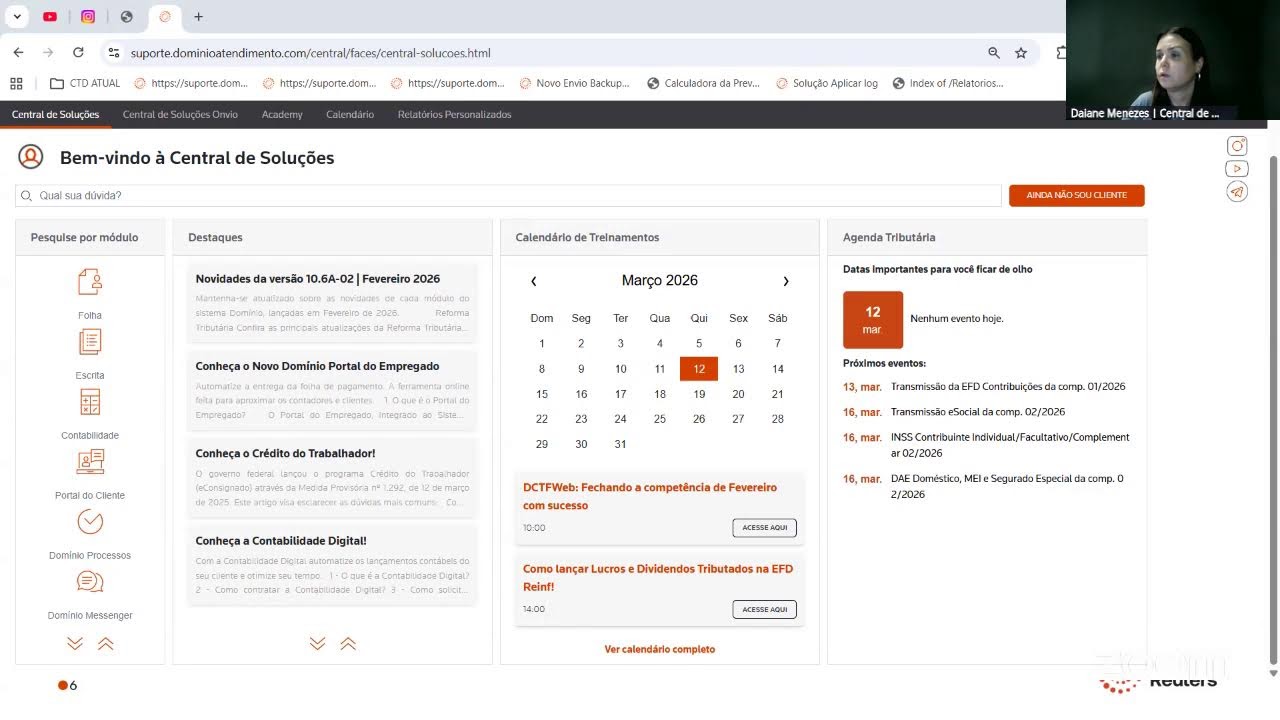This screenshot has width=1280, height=720.
Task: Select the Central de Soluções menu tab
Action: point(55,114)
